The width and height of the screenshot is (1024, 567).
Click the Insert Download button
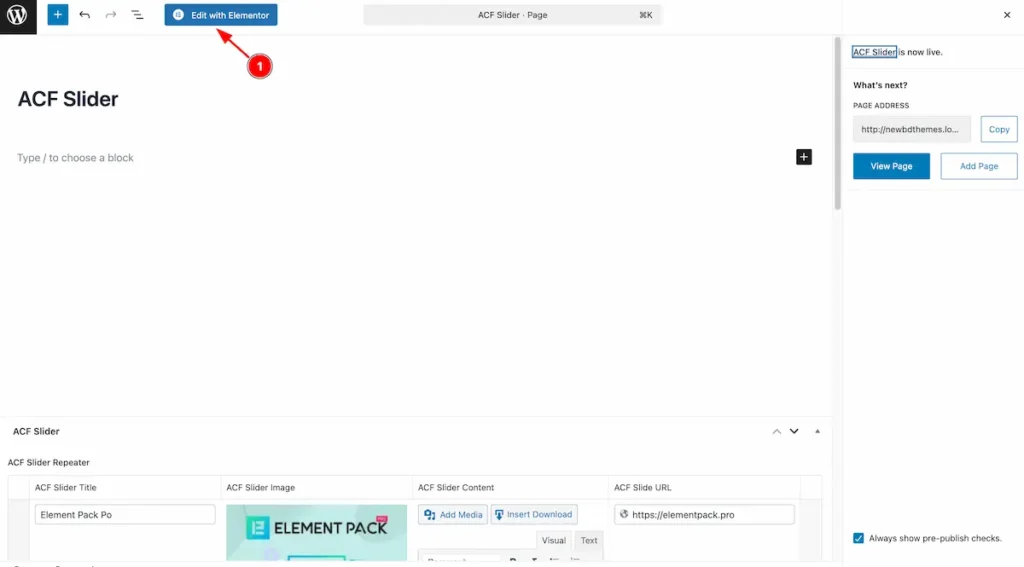[533, 514]
